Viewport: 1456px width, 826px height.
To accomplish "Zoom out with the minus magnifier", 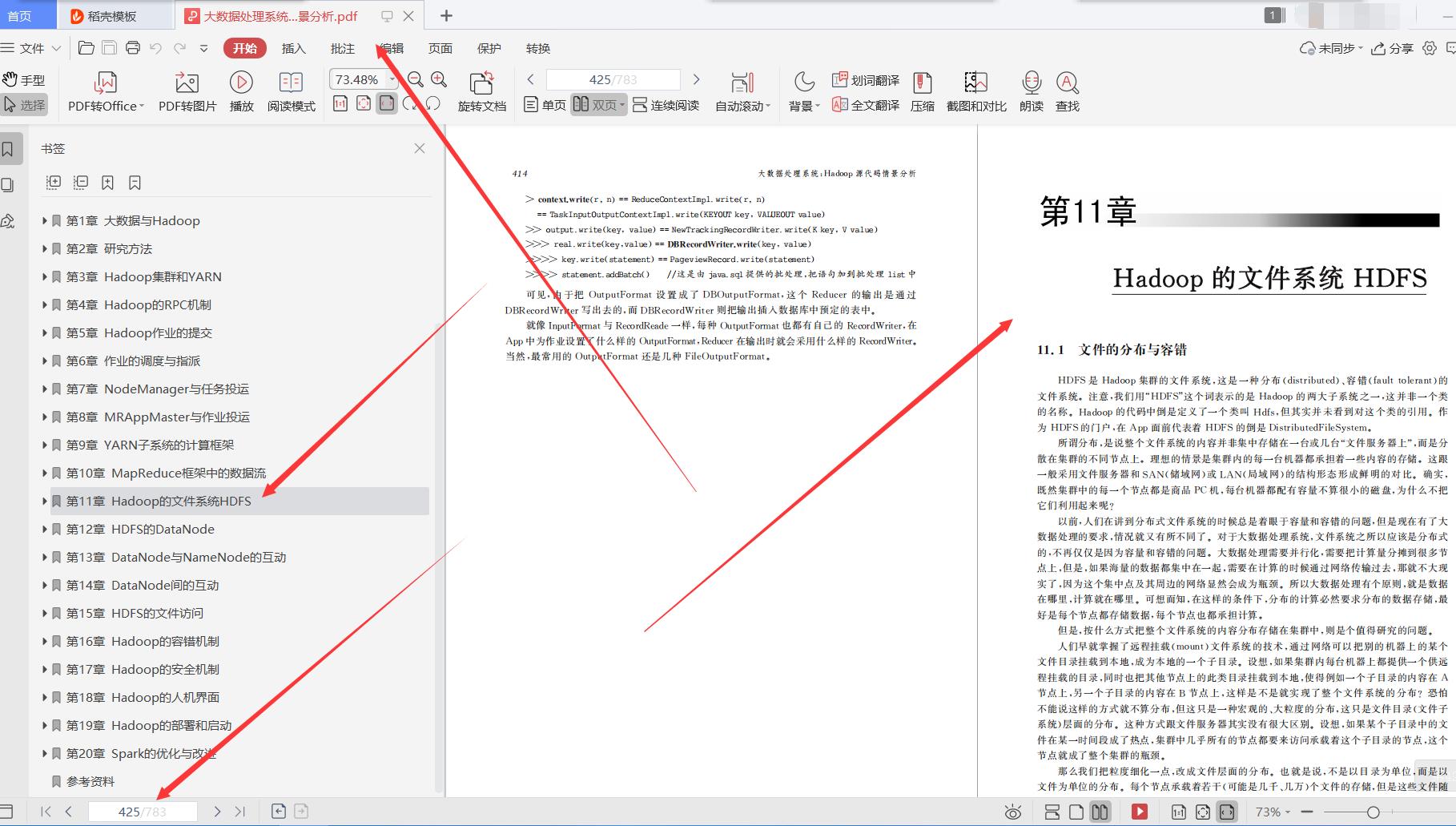I will point(415,79).
